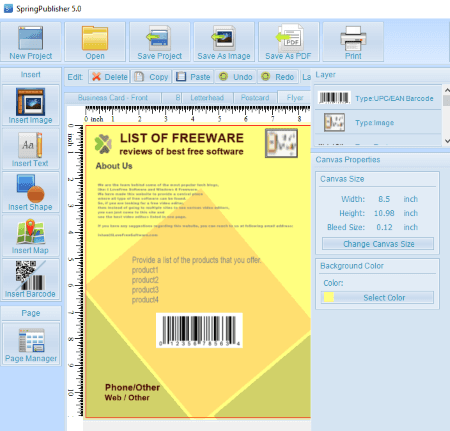This screenshot has width=450, height=431.
Task: Select the Web / Other text
Action: [127, 398]
